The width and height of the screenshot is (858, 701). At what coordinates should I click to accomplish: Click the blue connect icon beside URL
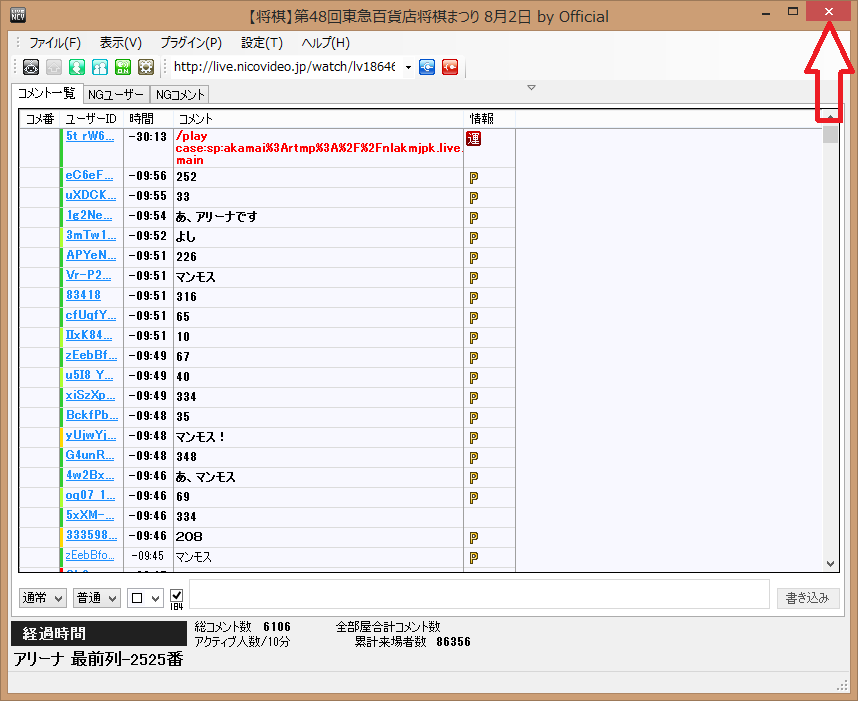coord(427,67)
